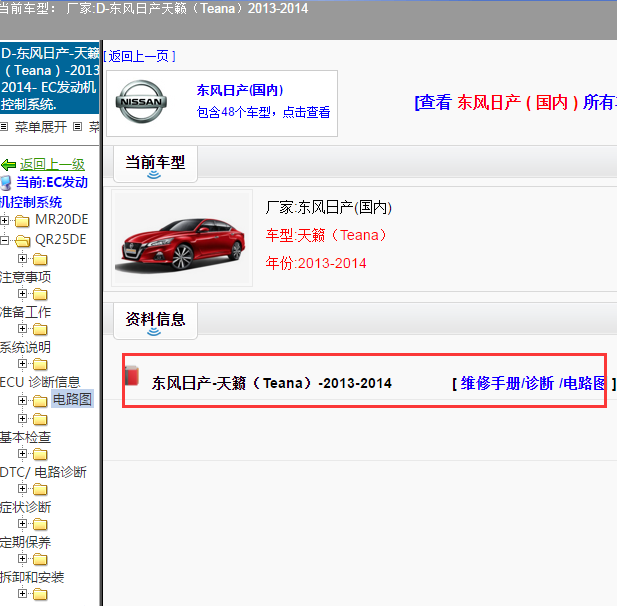Switch to the 当前车型 tab
Viewport: 617px width, 606px height.
tap(155, 164)
